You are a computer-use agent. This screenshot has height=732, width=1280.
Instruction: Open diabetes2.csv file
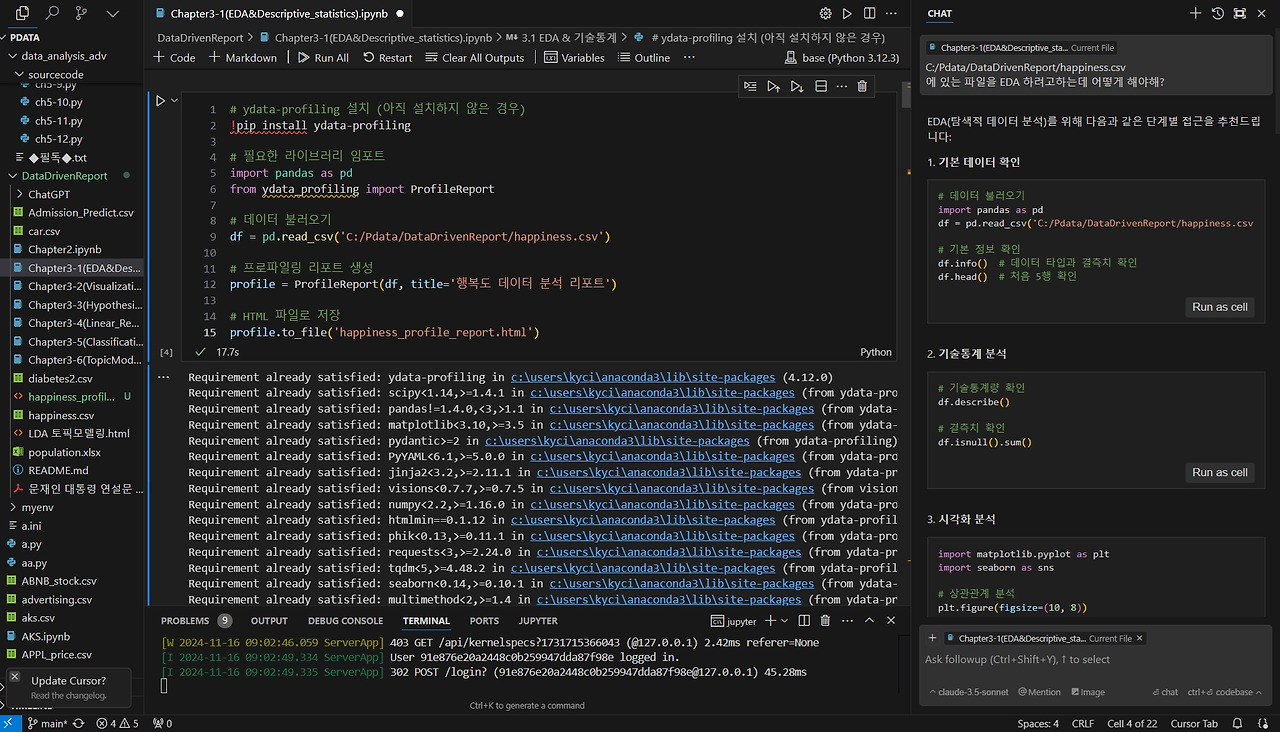(x=60, y=378)
